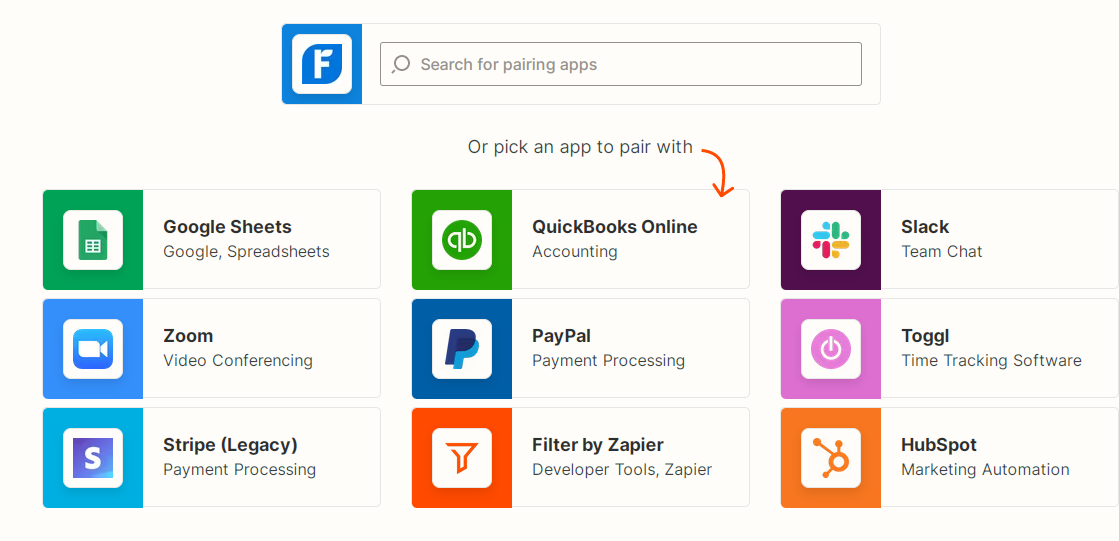Click the 'Marketing Automation' text

coord(986,470)
